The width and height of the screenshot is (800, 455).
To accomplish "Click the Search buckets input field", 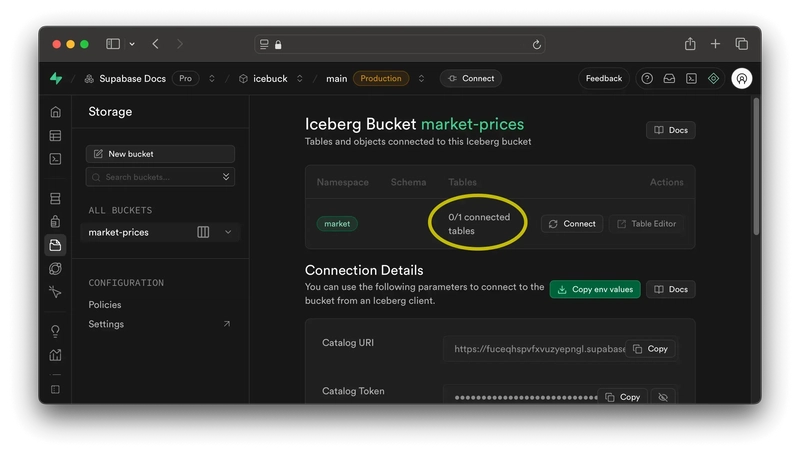I will pyautogui.click(x=160, y=177).
